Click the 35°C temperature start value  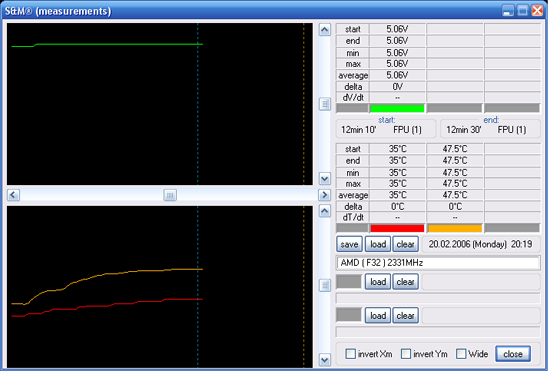click(x=397, y=149)
